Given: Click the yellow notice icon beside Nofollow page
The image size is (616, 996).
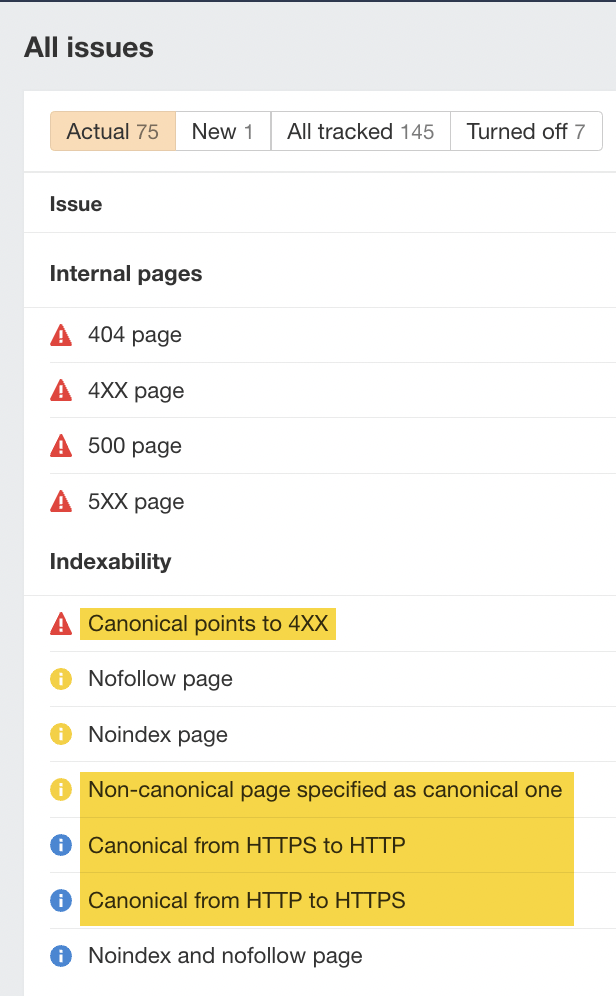Looking at the screenshot, I should (x=60, y=679).
